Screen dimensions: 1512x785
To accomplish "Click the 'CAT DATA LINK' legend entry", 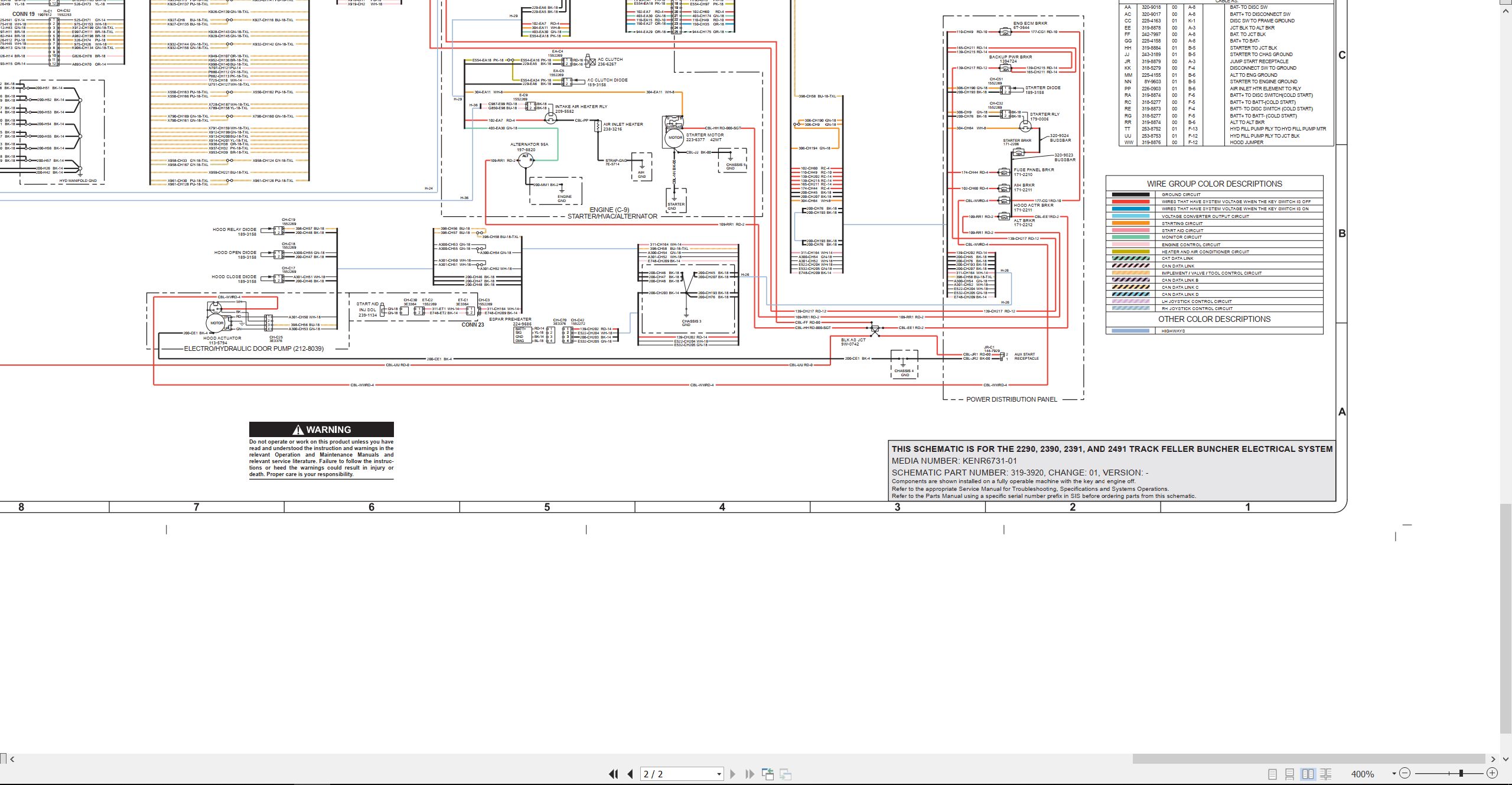I will click(1178, 259).
